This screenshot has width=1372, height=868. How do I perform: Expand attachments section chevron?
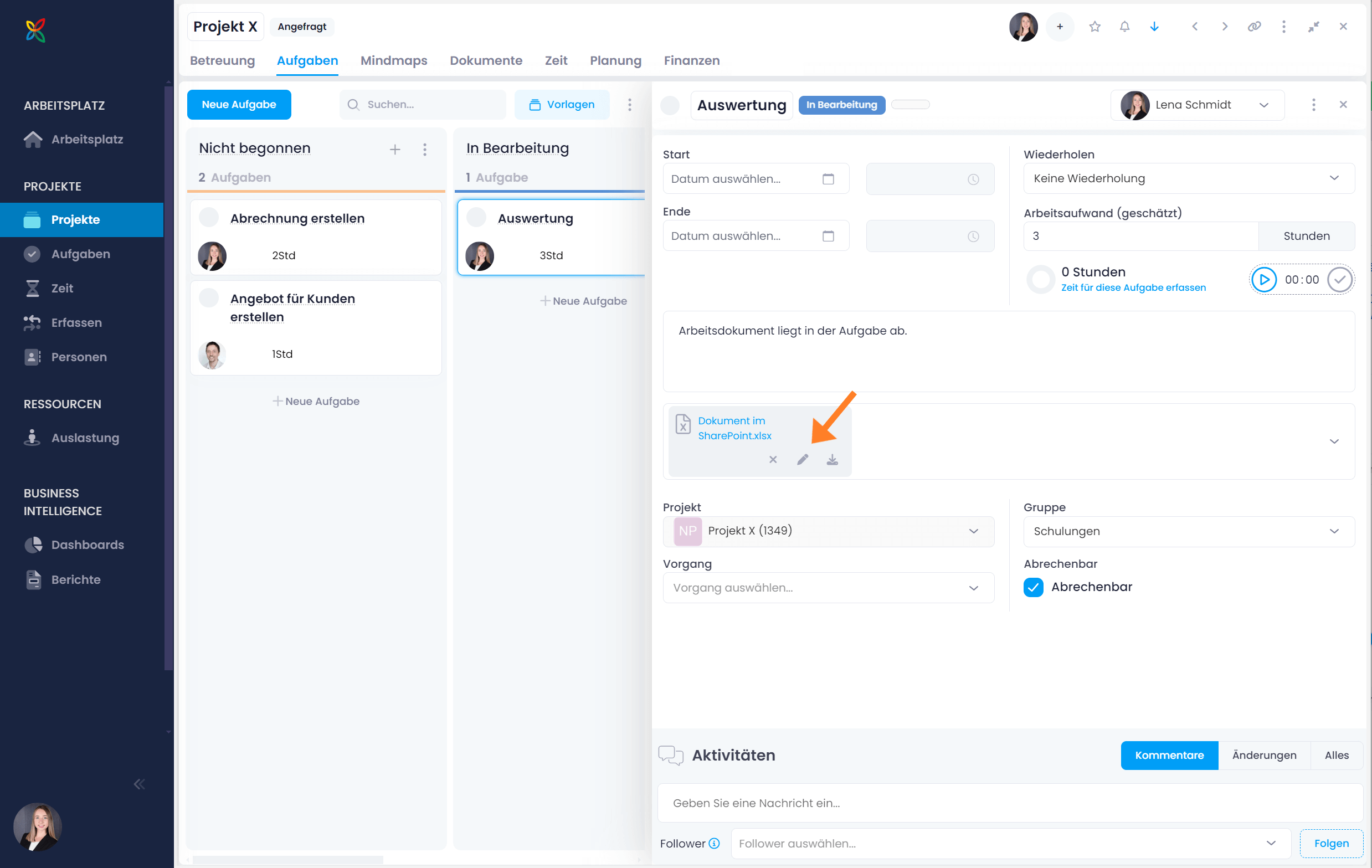click(x=1334, y=441)
